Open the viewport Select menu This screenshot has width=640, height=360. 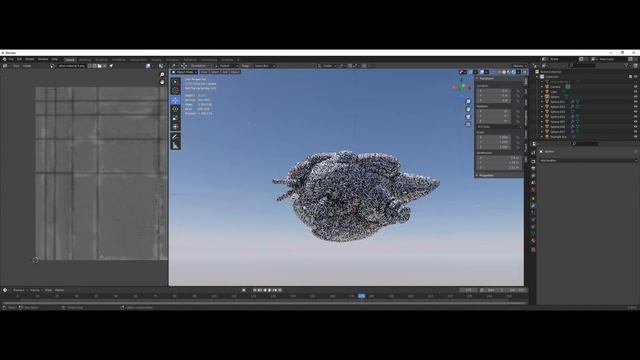pyautogui.click(x=215, y=72)
